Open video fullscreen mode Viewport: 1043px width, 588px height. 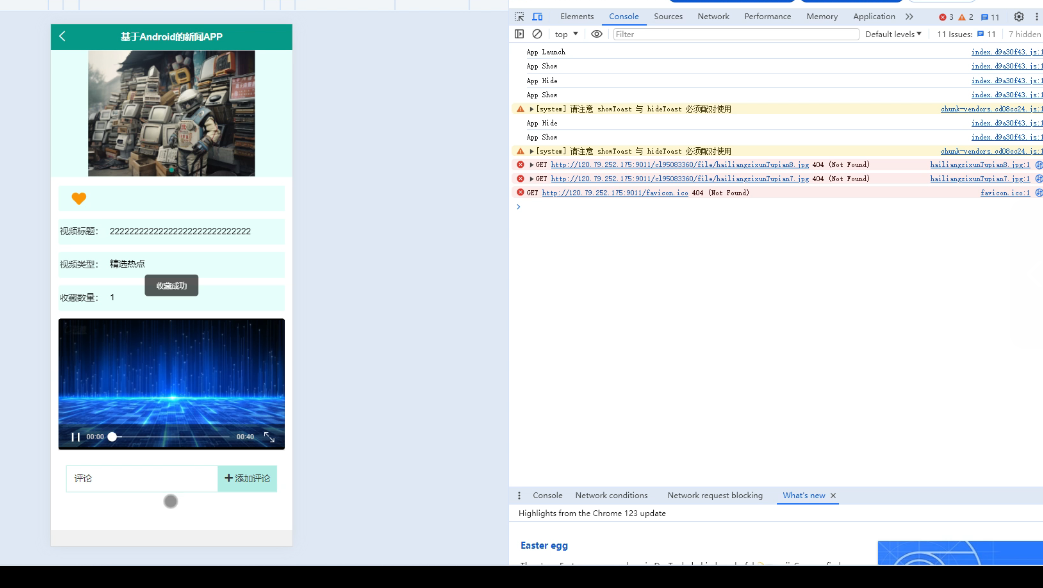(269, 437)
